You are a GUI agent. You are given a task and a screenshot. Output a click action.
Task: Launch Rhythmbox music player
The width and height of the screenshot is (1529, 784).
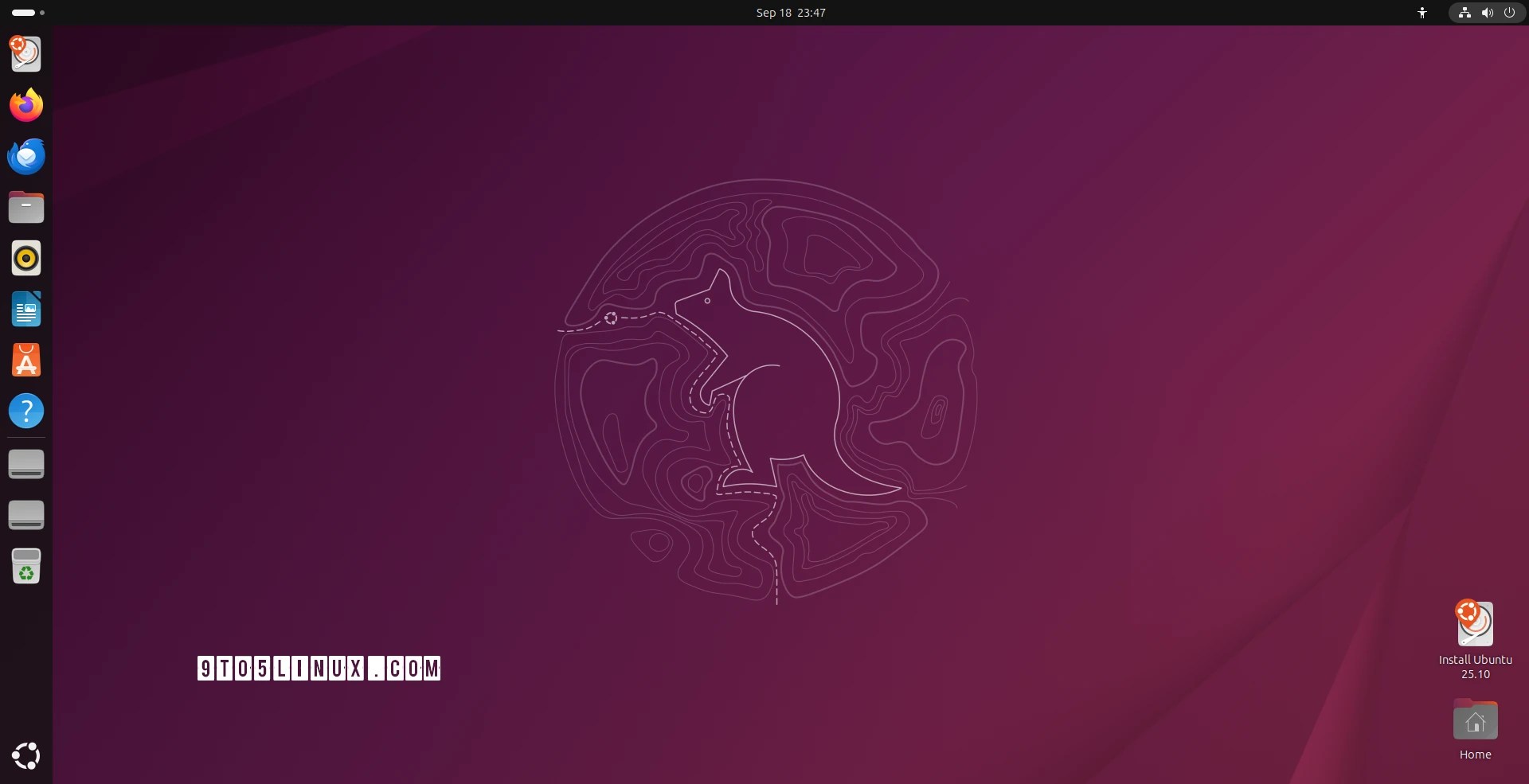(26, 258)
